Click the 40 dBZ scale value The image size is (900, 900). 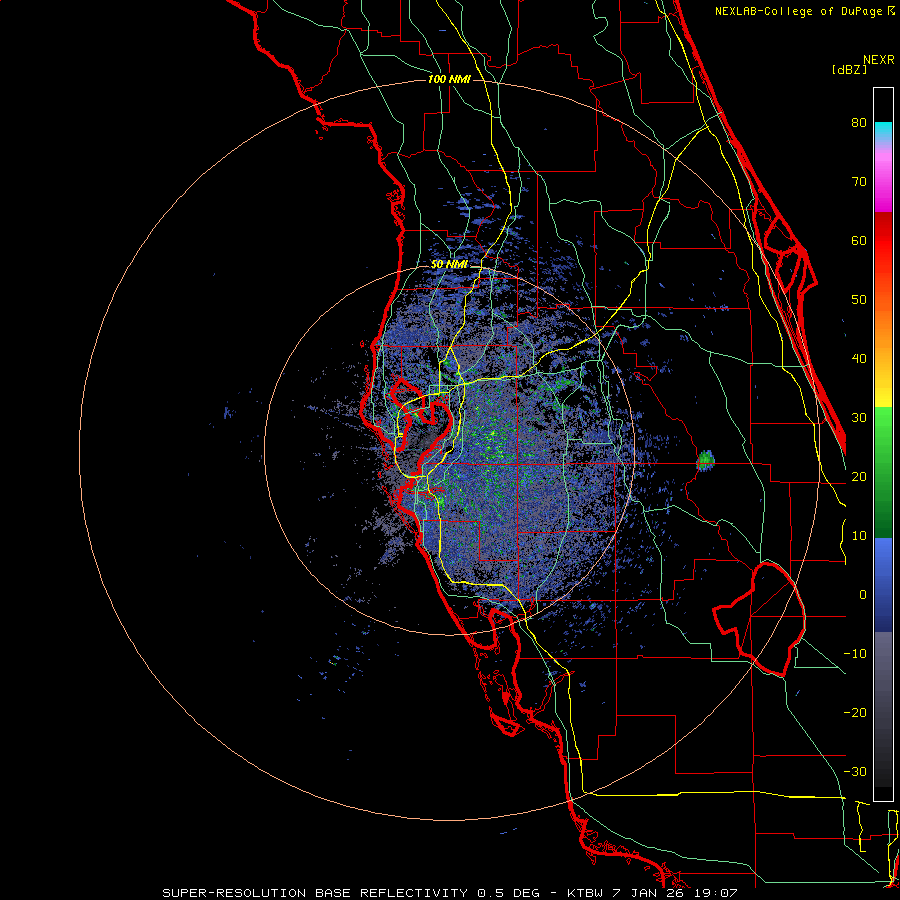(x=859, y=359)
